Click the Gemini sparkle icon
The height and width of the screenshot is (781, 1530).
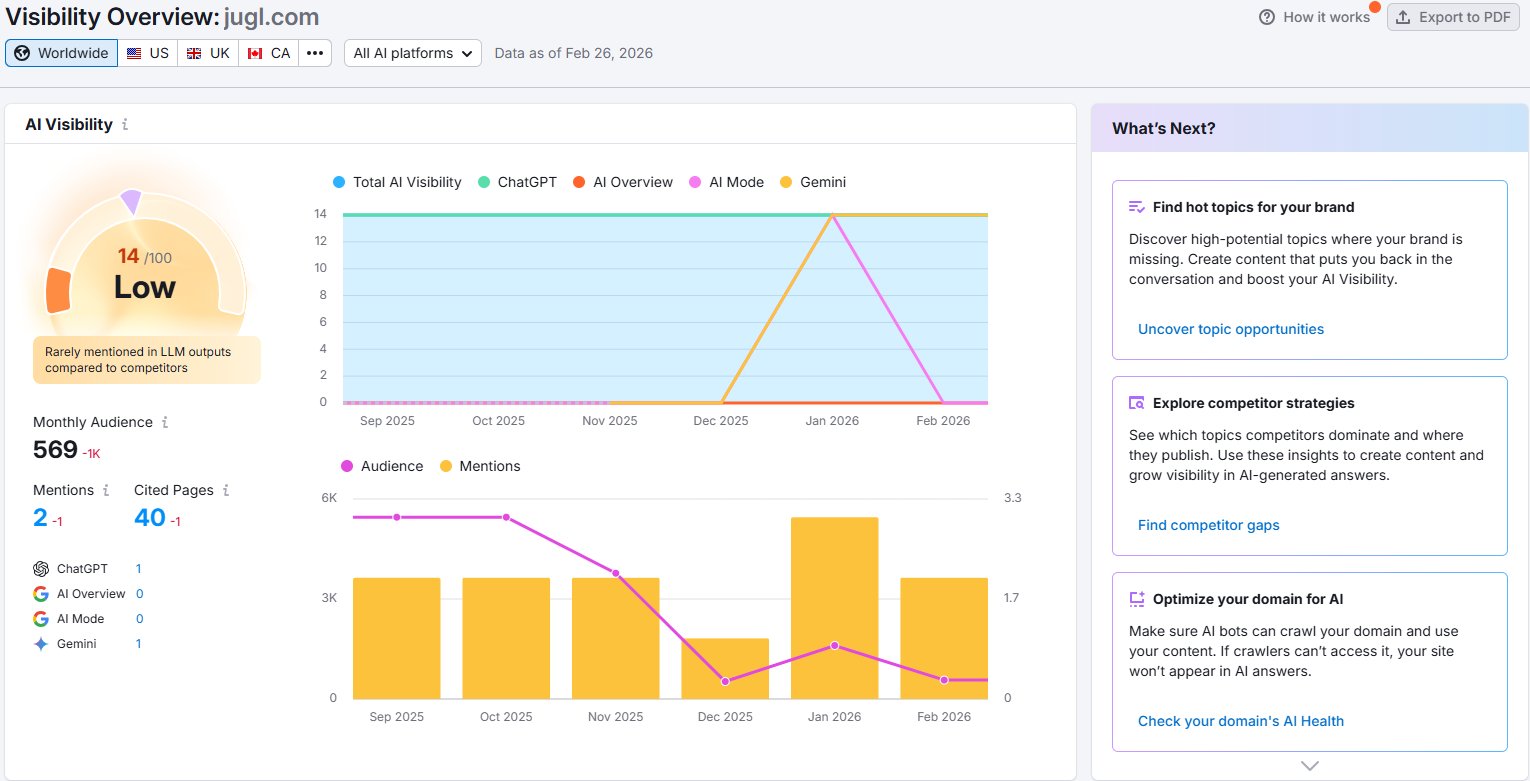click(41, 644)
